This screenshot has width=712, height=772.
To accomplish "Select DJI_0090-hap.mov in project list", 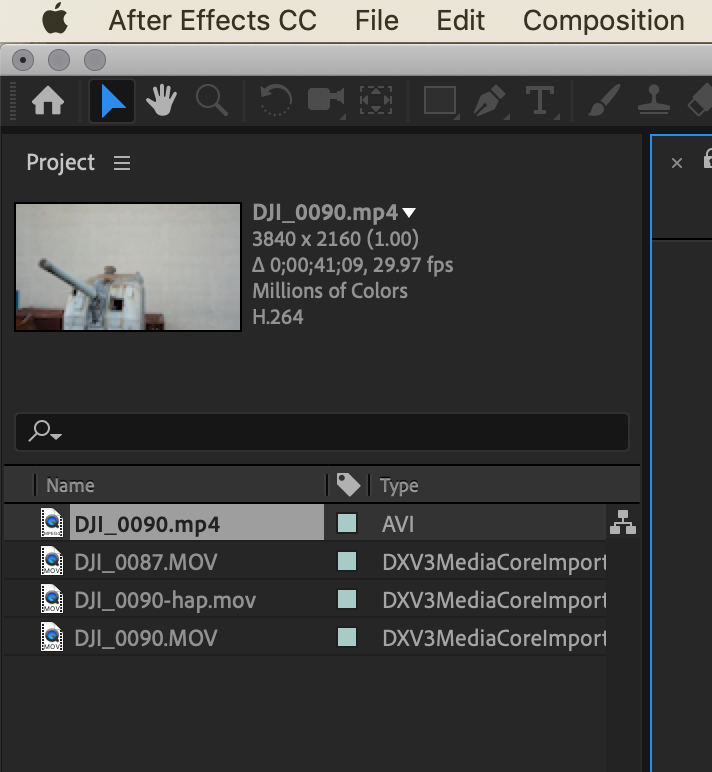I will [x=165, y=600].
